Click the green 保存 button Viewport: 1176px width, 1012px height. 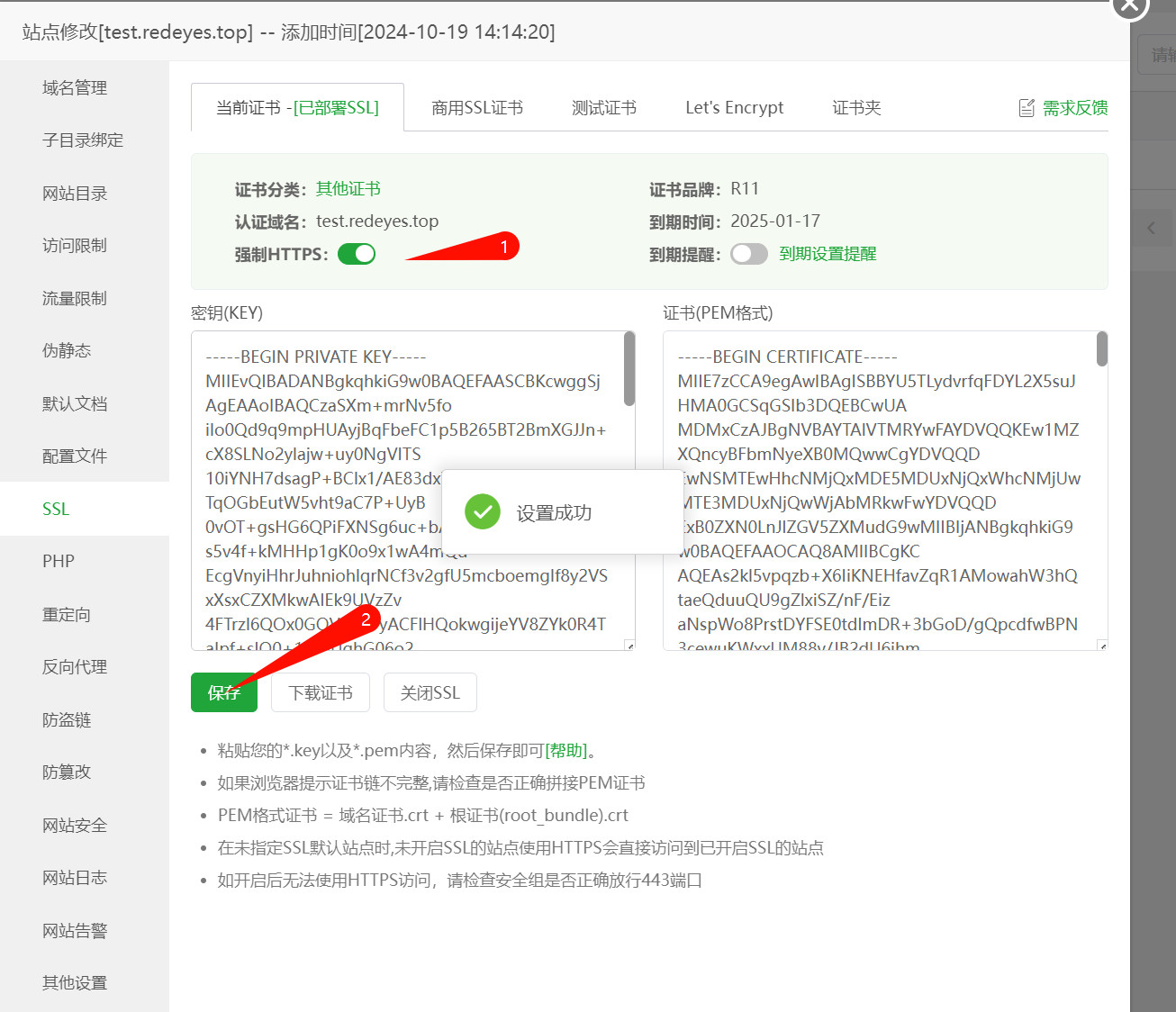click(x=223, y=692)
